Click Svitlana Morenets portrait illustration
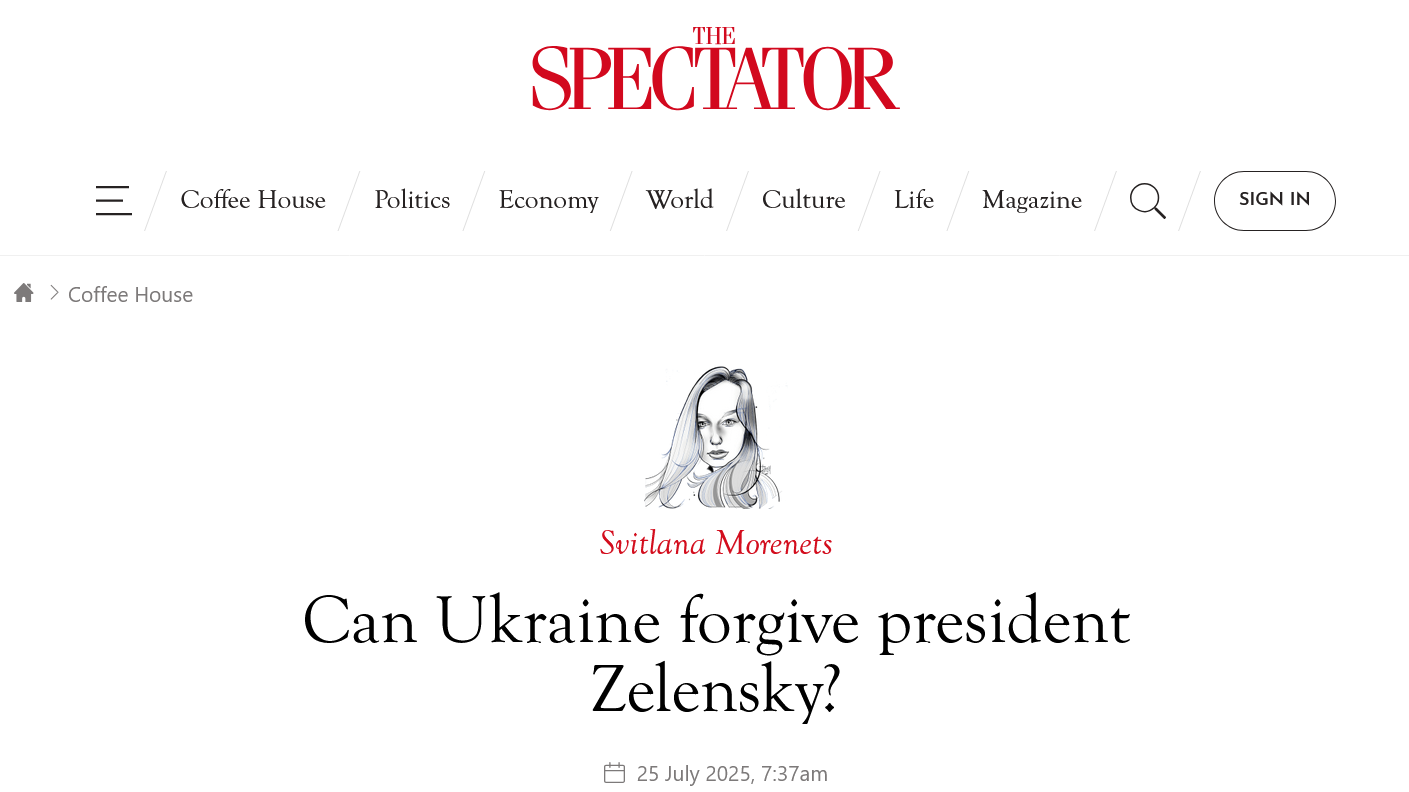This screenshot has width=1409, height=792. (712, 438)
